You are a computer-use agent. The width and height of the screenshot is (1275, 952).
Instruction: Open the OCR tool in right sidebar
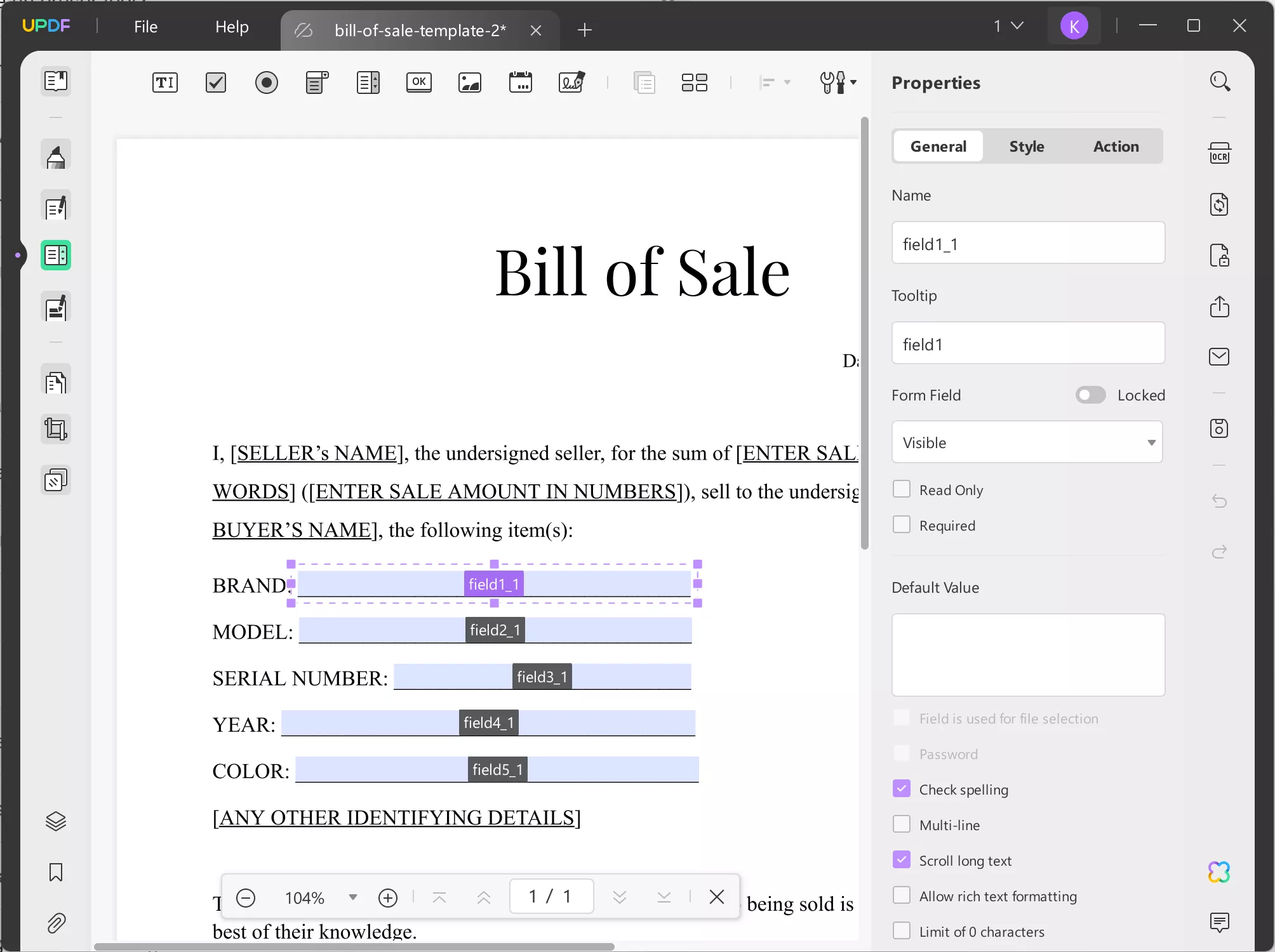(1219, 154)
